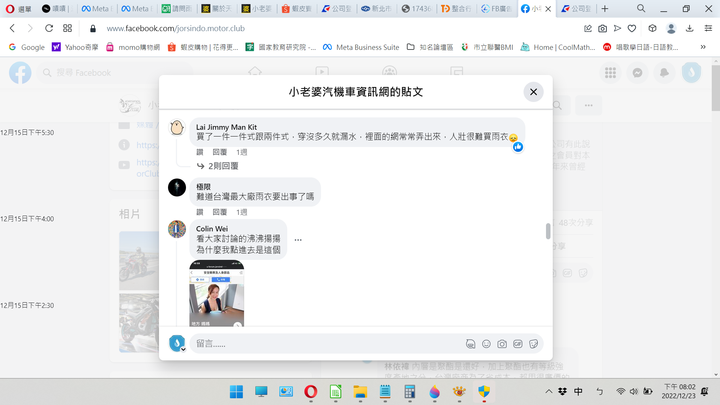The image size is (720, 405).
Task: Open File Explorer from taskbar
Action: [360, 392]
